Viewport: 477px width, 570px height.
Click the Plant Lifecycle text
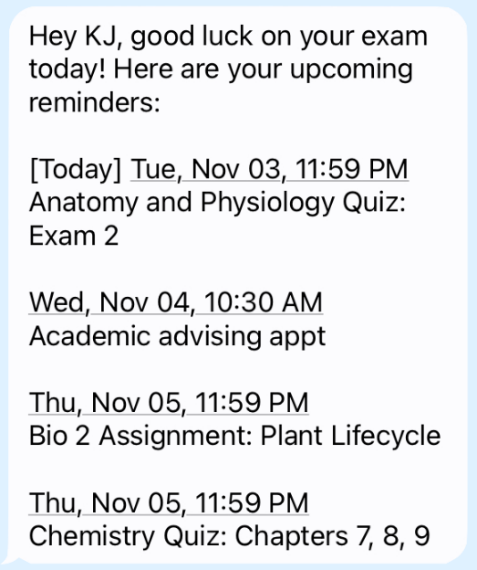(x=351, y=436)
